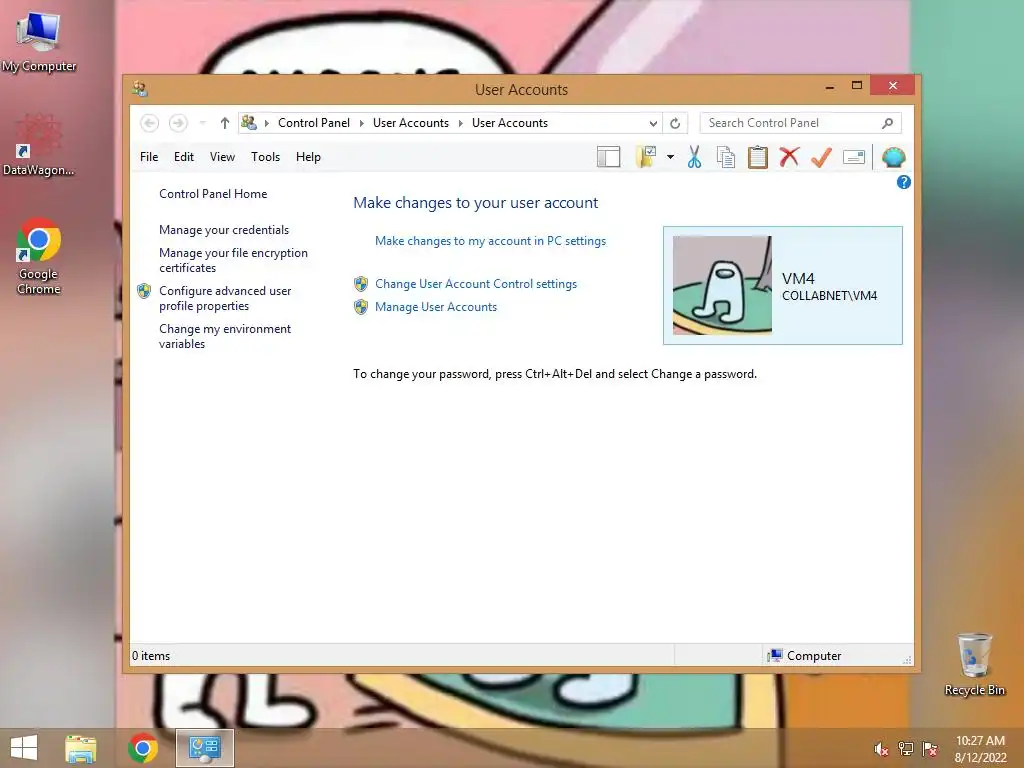Open Manage your credentials

(x=224, y=230)
